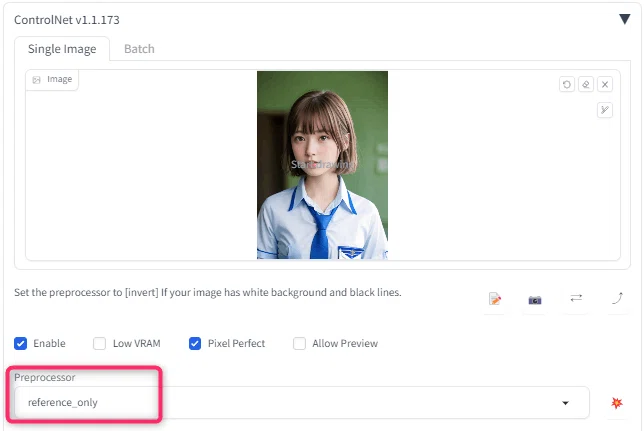Screen dimensions: 644x431
Task: Click the reference_only preprocessor field
Action: click(x=302, y=403)
